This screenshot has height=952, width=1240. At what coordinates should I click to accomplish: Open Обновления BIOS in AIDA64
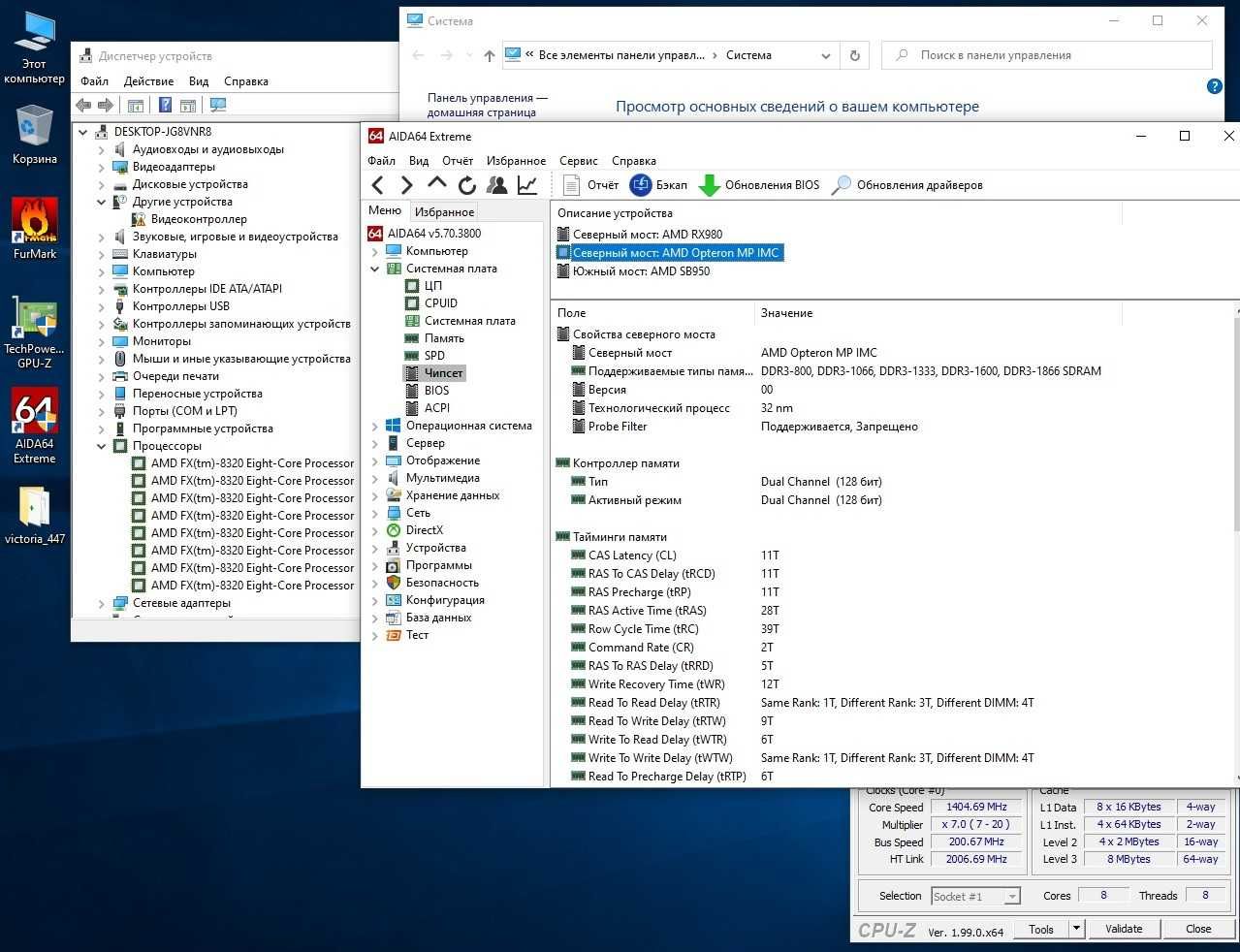tap(759, 185)
